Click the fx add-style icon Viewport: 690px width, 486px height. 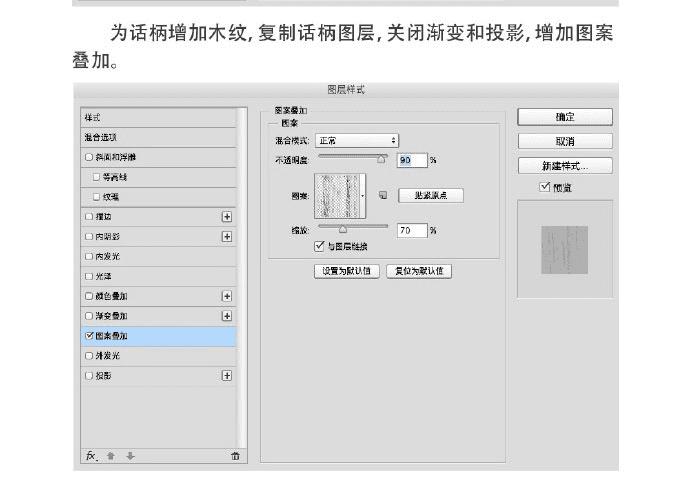coord(92,456)
